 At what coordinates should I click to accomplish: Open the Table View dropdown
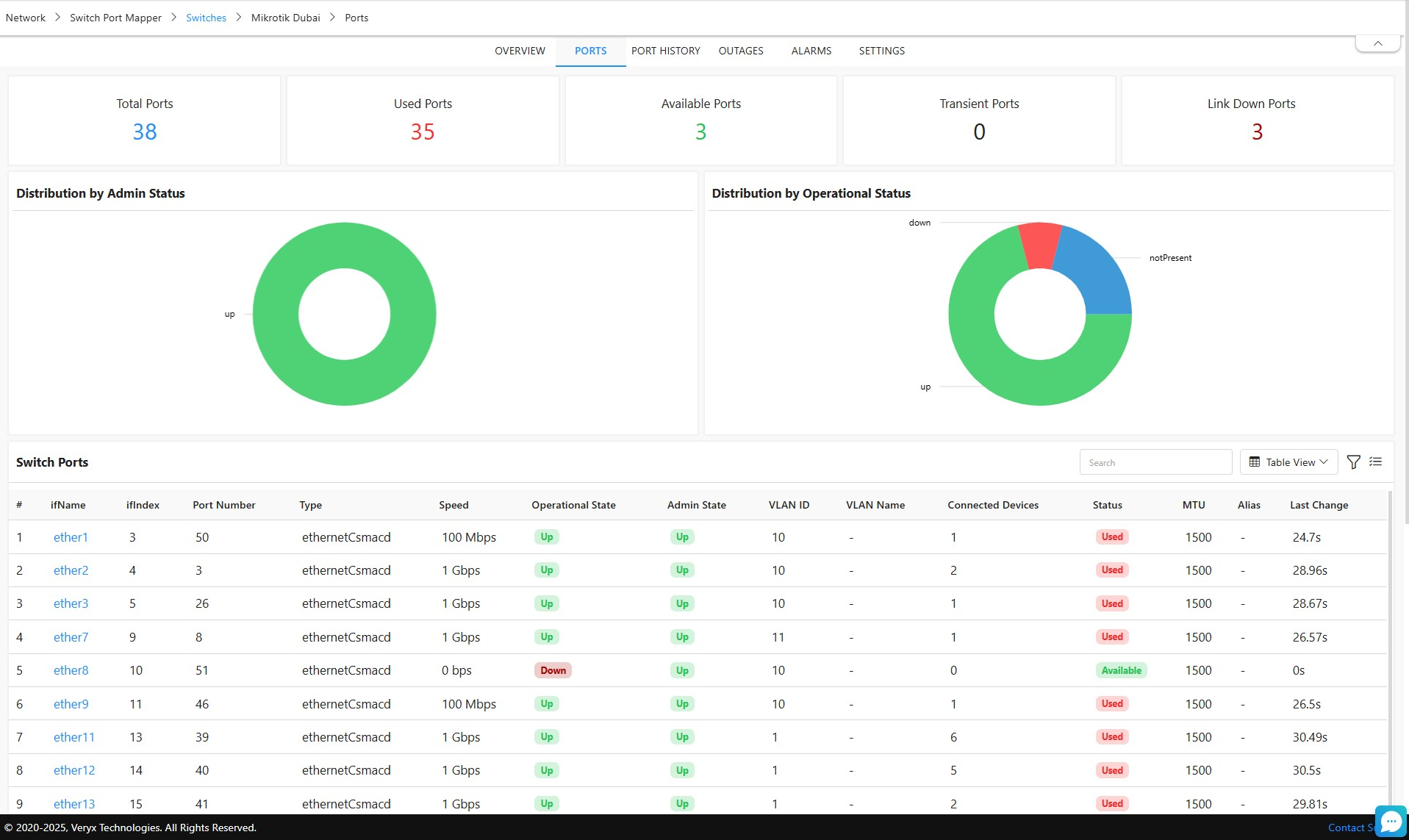(x=1288, y=462)
